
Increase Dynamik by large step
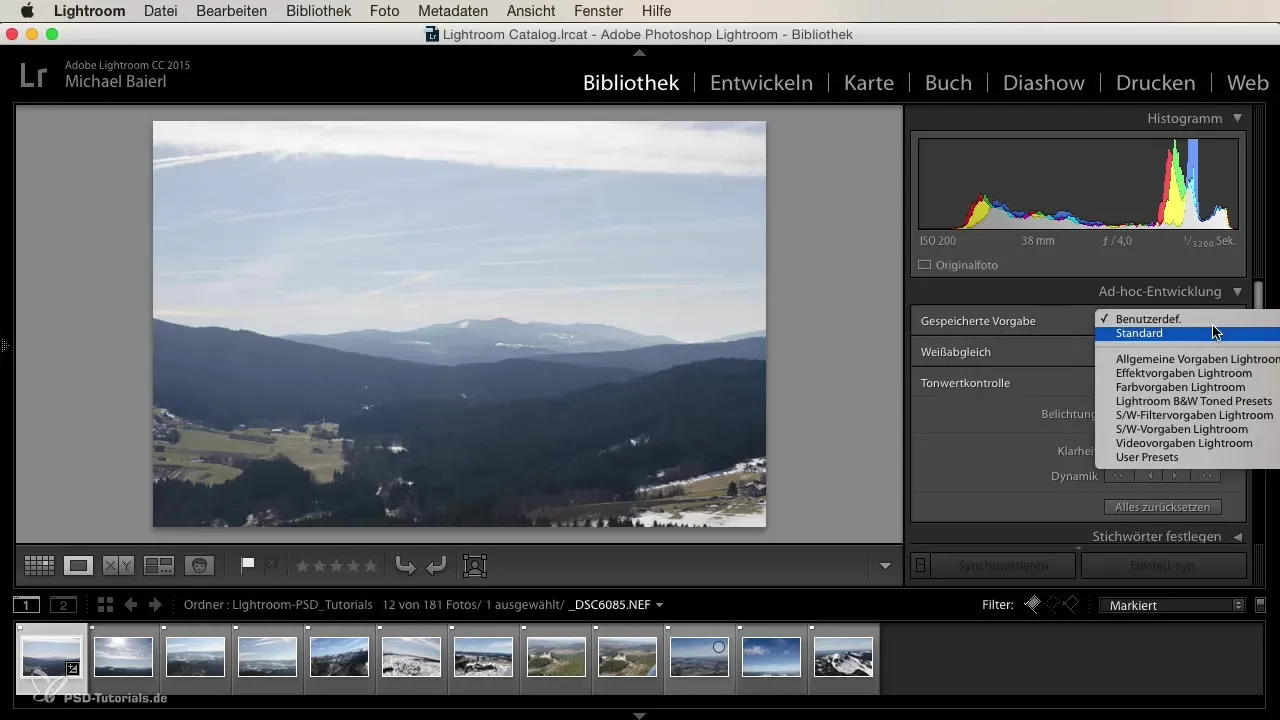tap(1207, 476)
